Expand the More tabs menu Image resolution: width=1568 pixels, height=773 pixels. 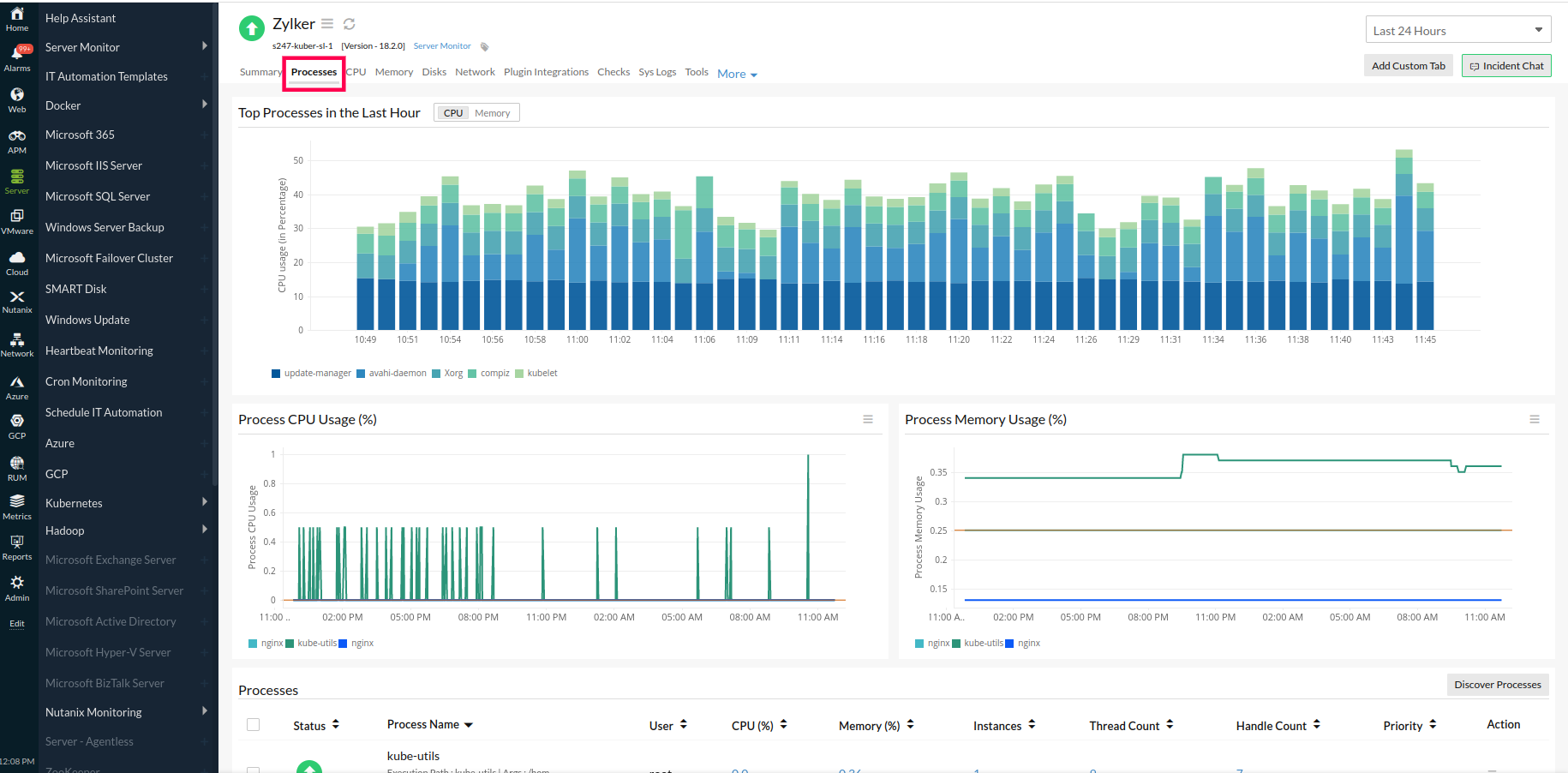point(735,73)
